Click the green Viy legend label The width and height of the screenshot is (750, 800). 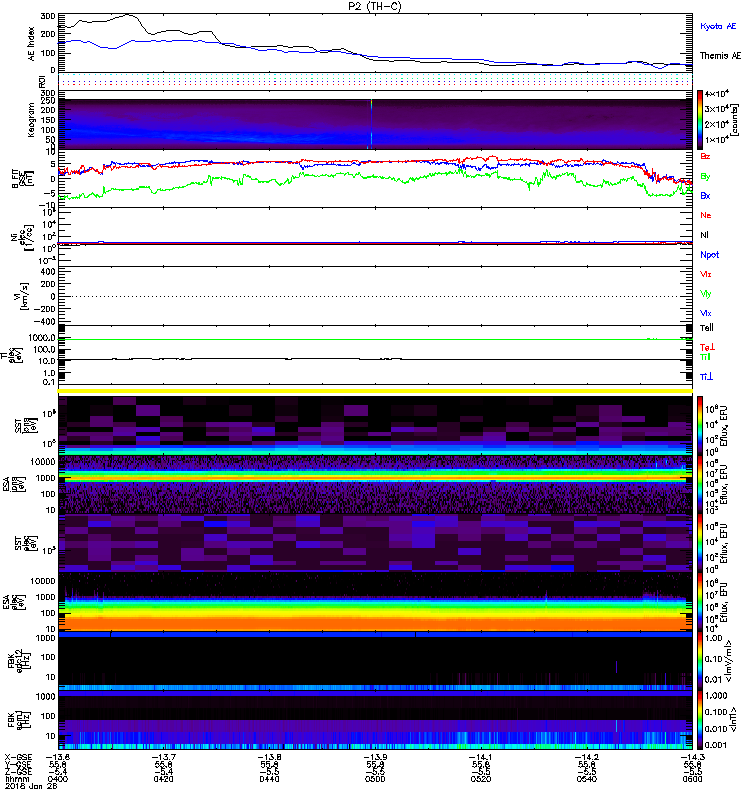click(x=706, y=294)
